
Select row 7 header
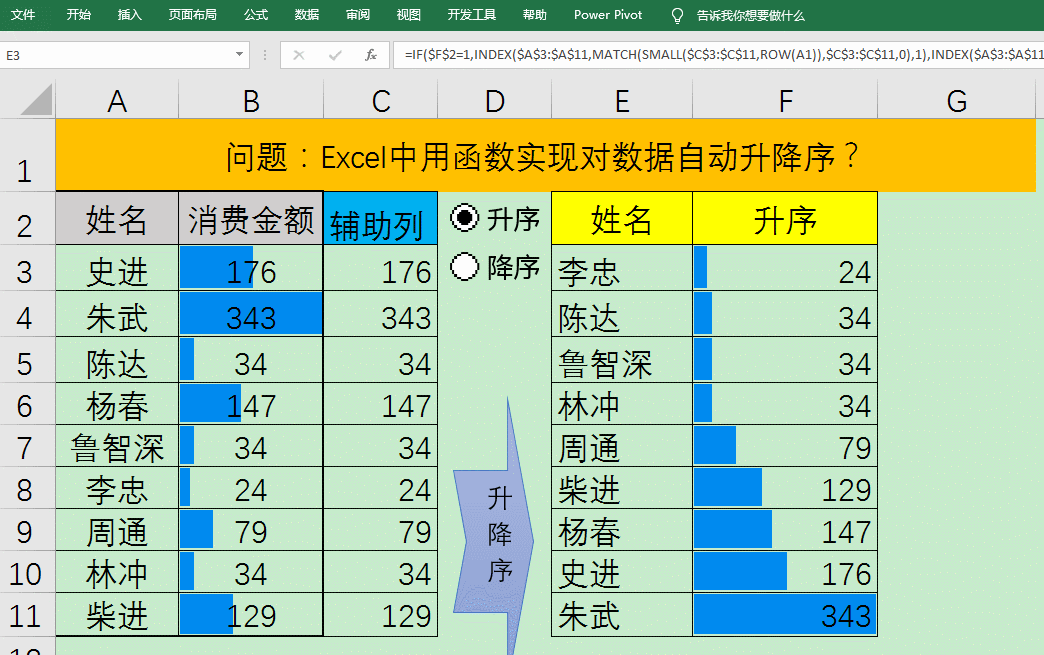click(27, 445)
